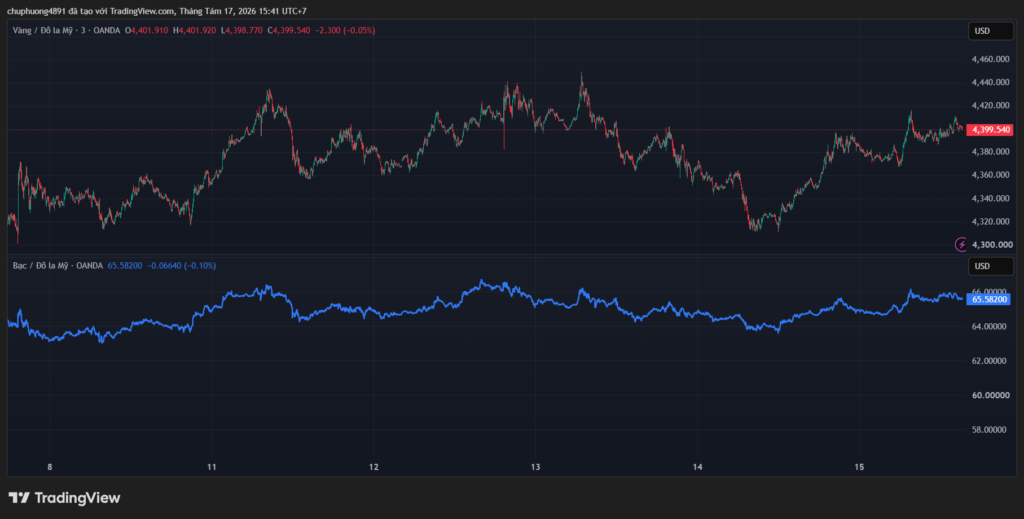Click date label 13 on time axis
The image size is (1024, 519).
[536, 467]
